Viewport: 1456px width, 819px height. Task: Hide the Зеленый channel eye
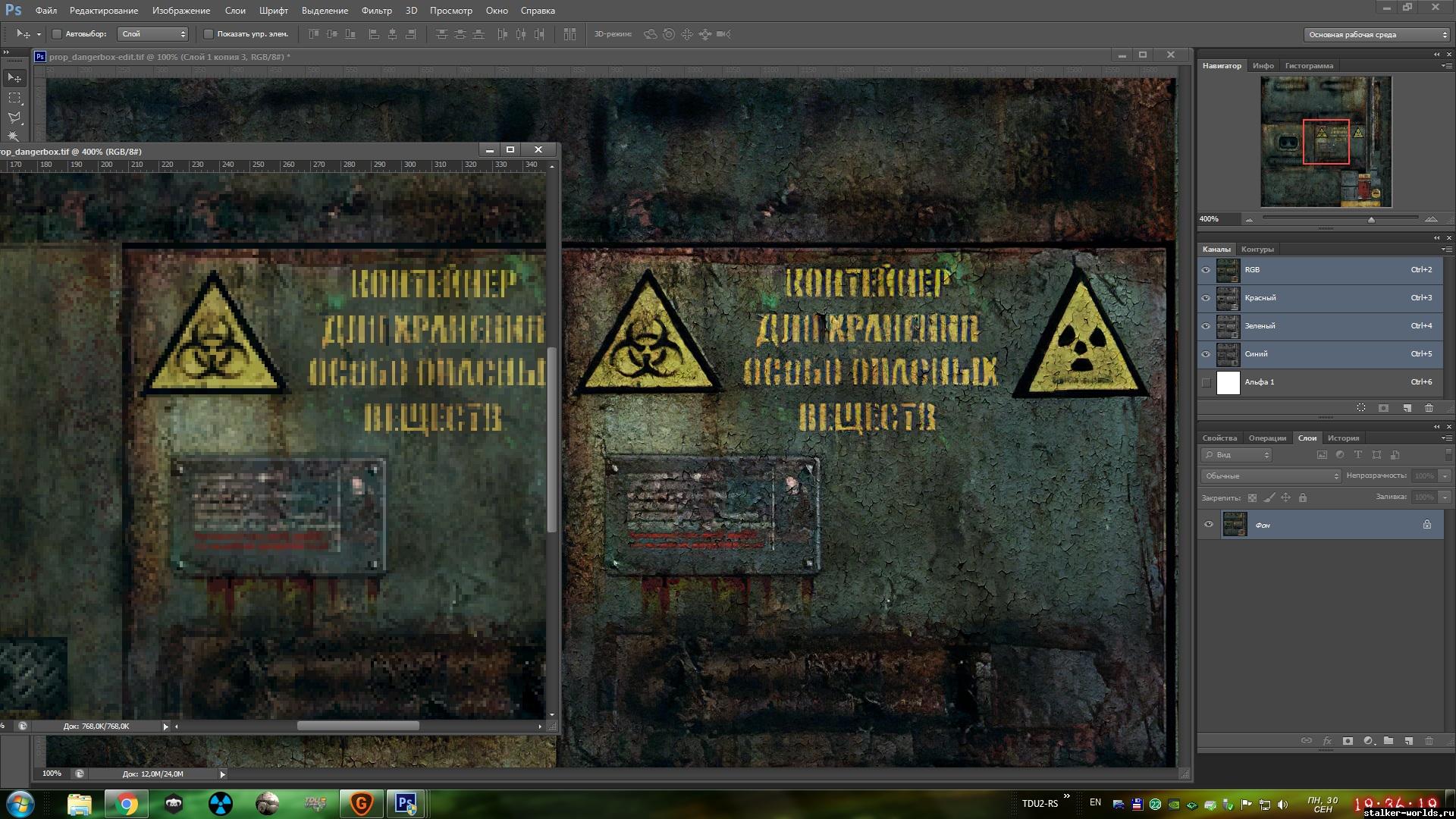[x=1206, y=326]
